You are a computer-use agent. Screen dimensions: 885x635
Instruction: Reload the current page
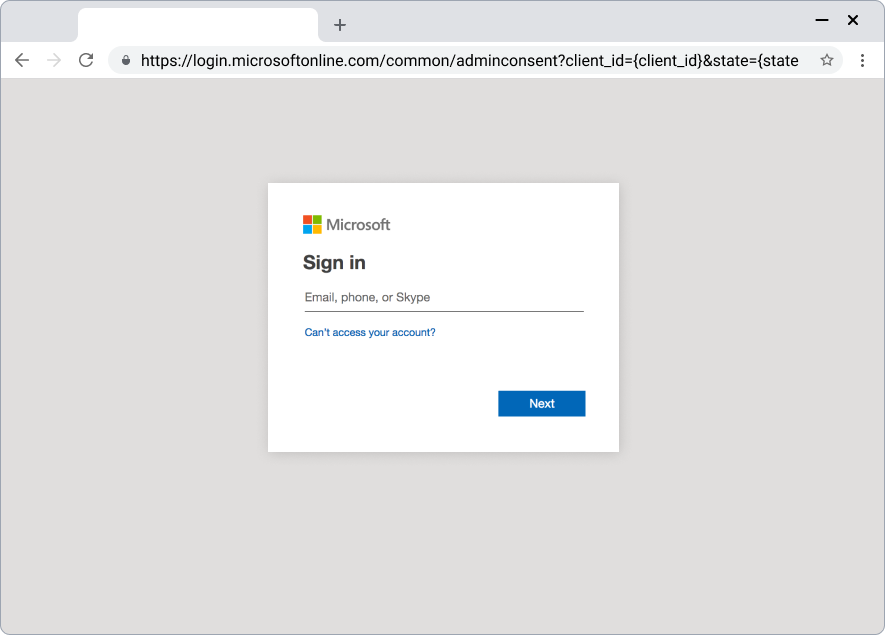tap(86, 60)
